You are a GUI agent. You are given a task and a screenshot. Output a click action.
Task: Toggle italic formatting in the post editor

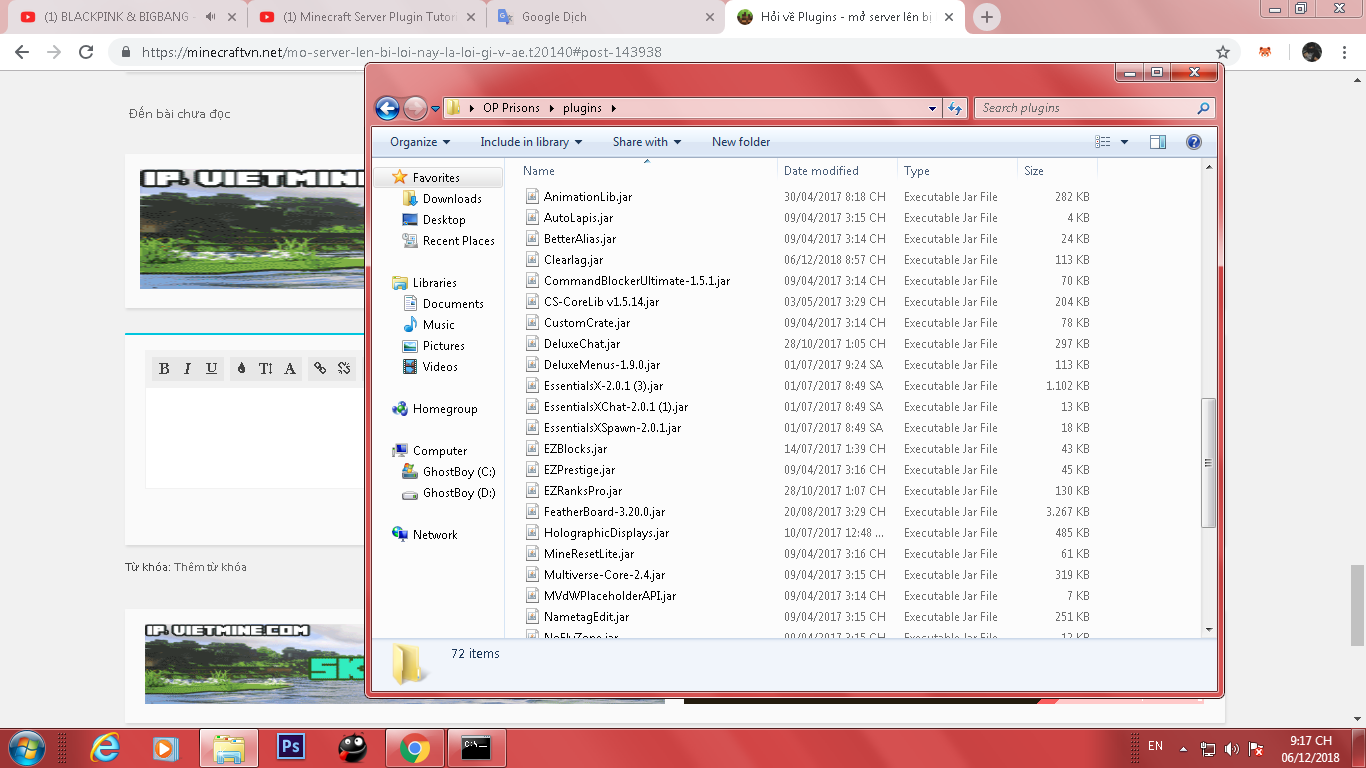[x=187, y=368]
